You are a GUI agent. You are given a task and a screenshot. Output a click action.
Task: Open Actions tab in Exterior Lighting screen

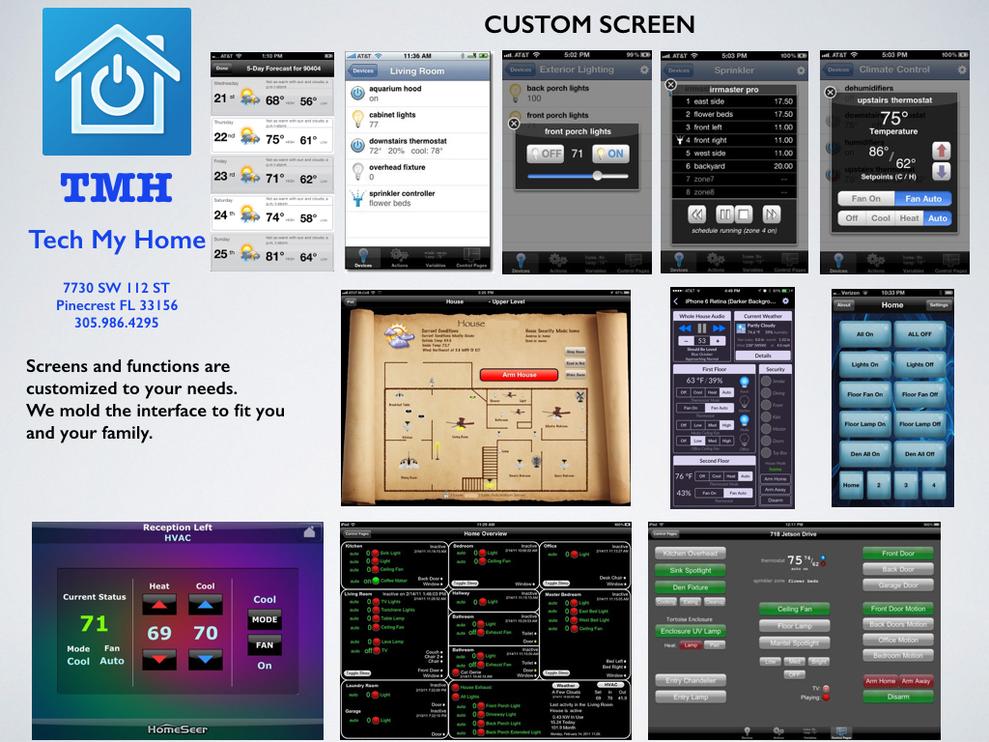[x=558, y=262]
